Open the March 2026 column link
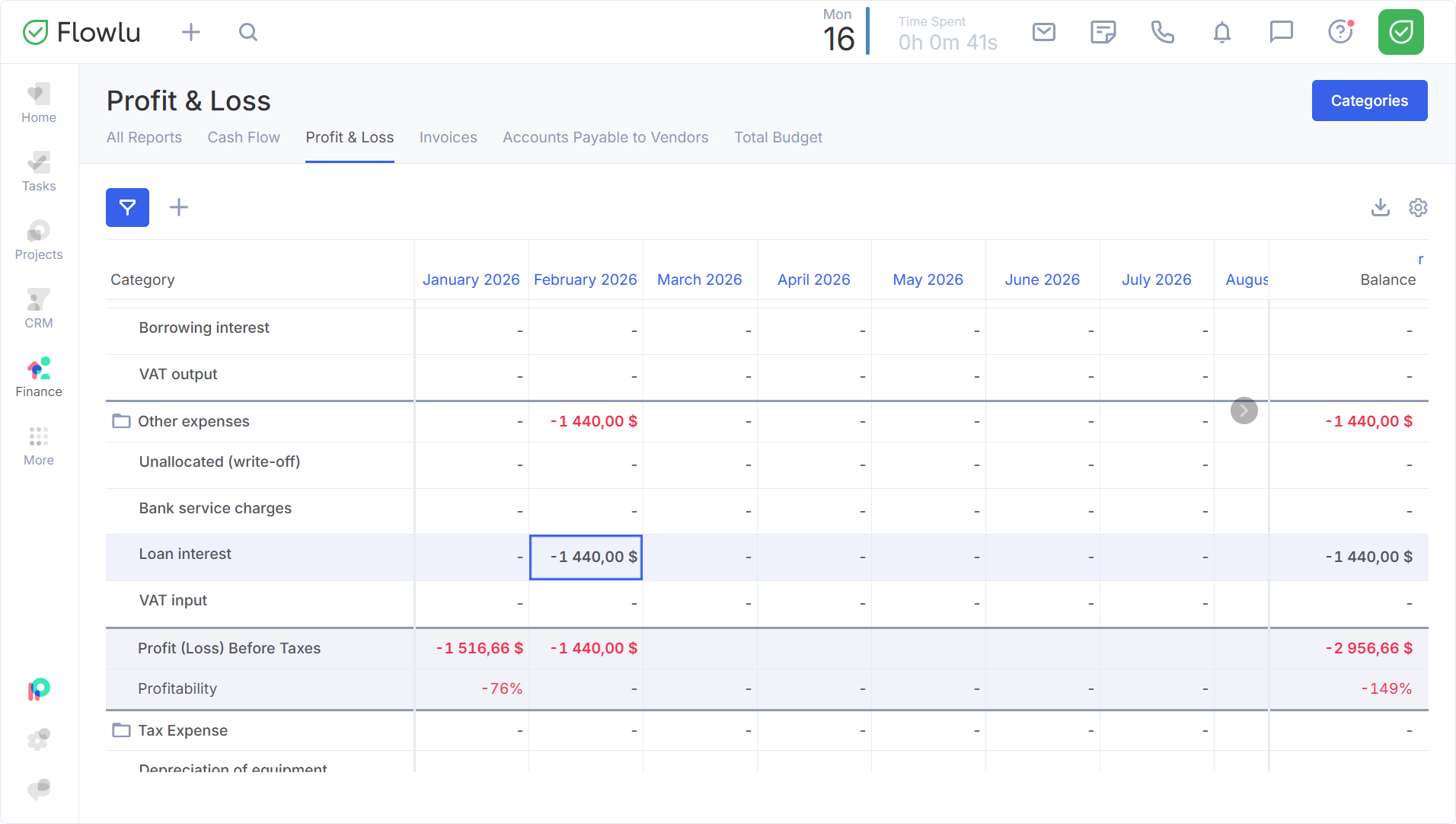Viewport: 1456px width, 824px height. [x=699, y=279]
